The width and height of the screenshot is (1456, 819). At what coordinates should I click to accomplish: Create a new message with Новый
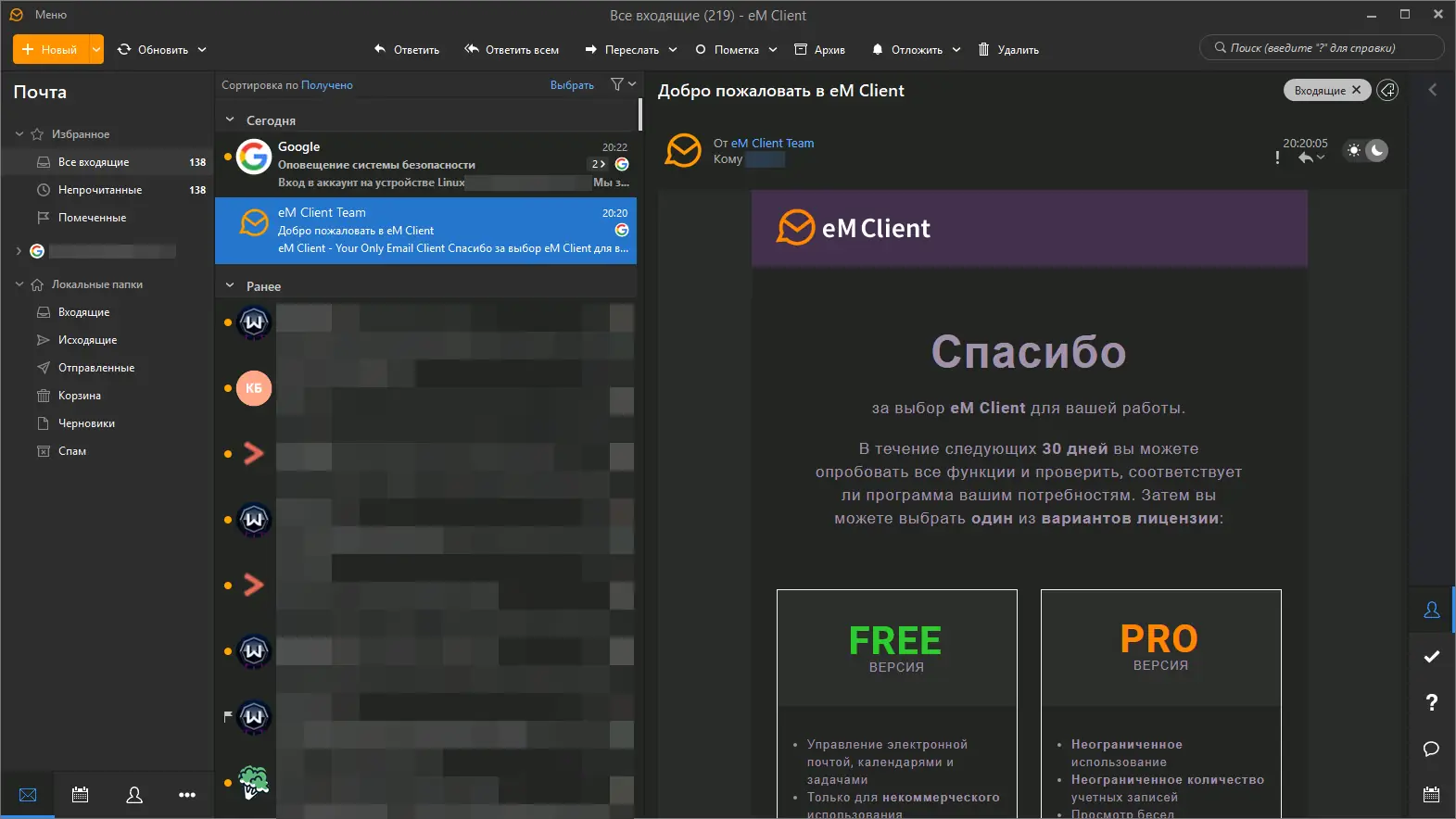(51, 50)
